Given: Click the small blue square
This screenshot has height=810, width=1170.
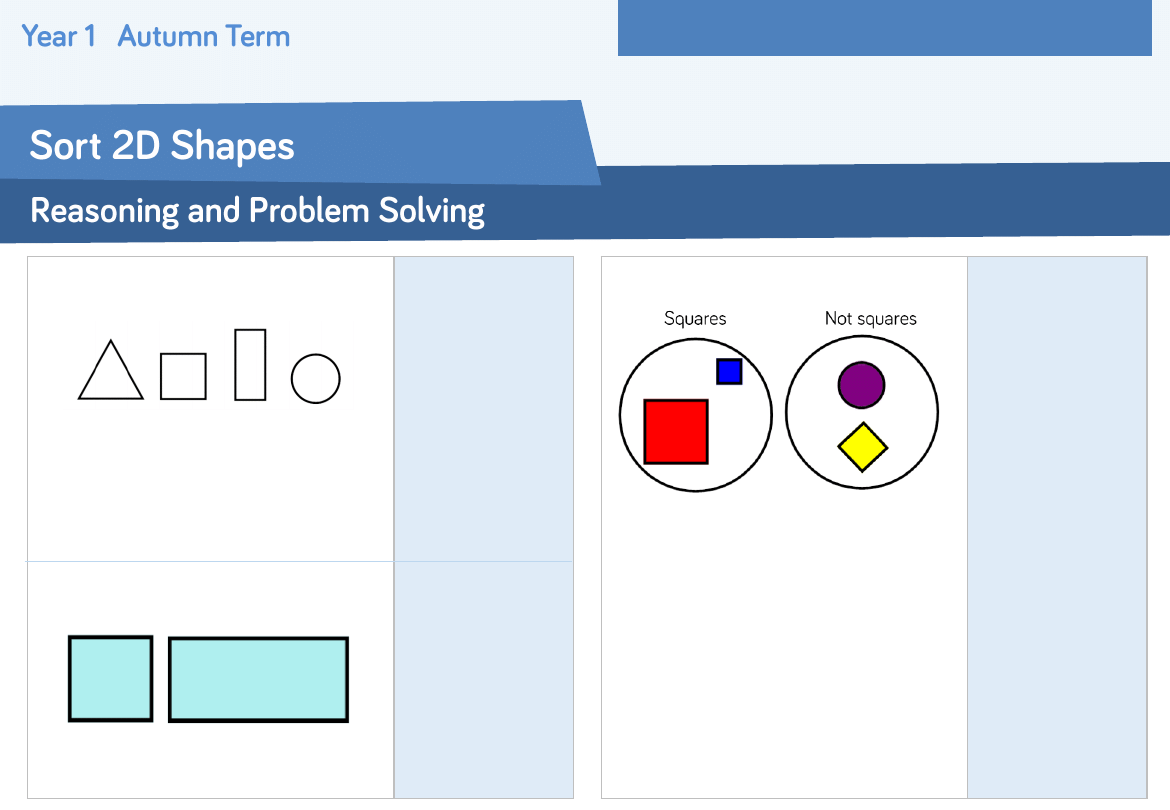Looking at the screenshot, I should pyautogui.click(x=729, y=371).
